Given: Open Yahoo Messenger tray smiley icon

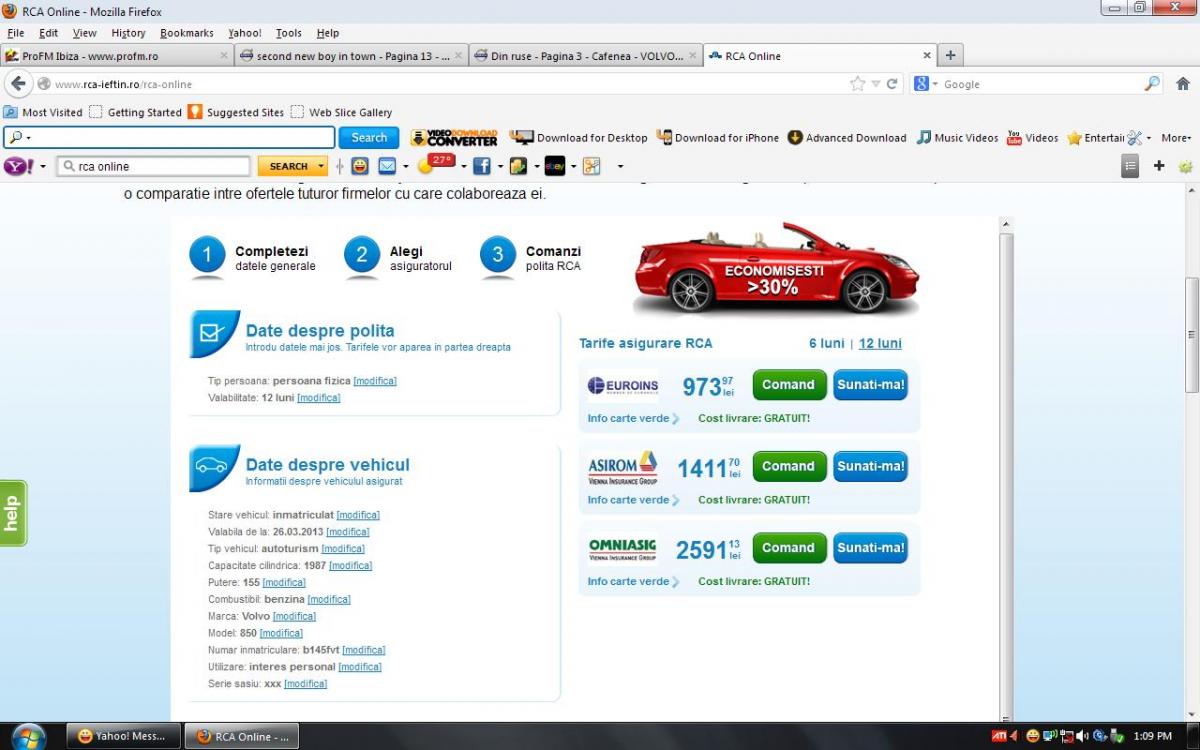Looking at the screenshot, I should [1033, 736].
